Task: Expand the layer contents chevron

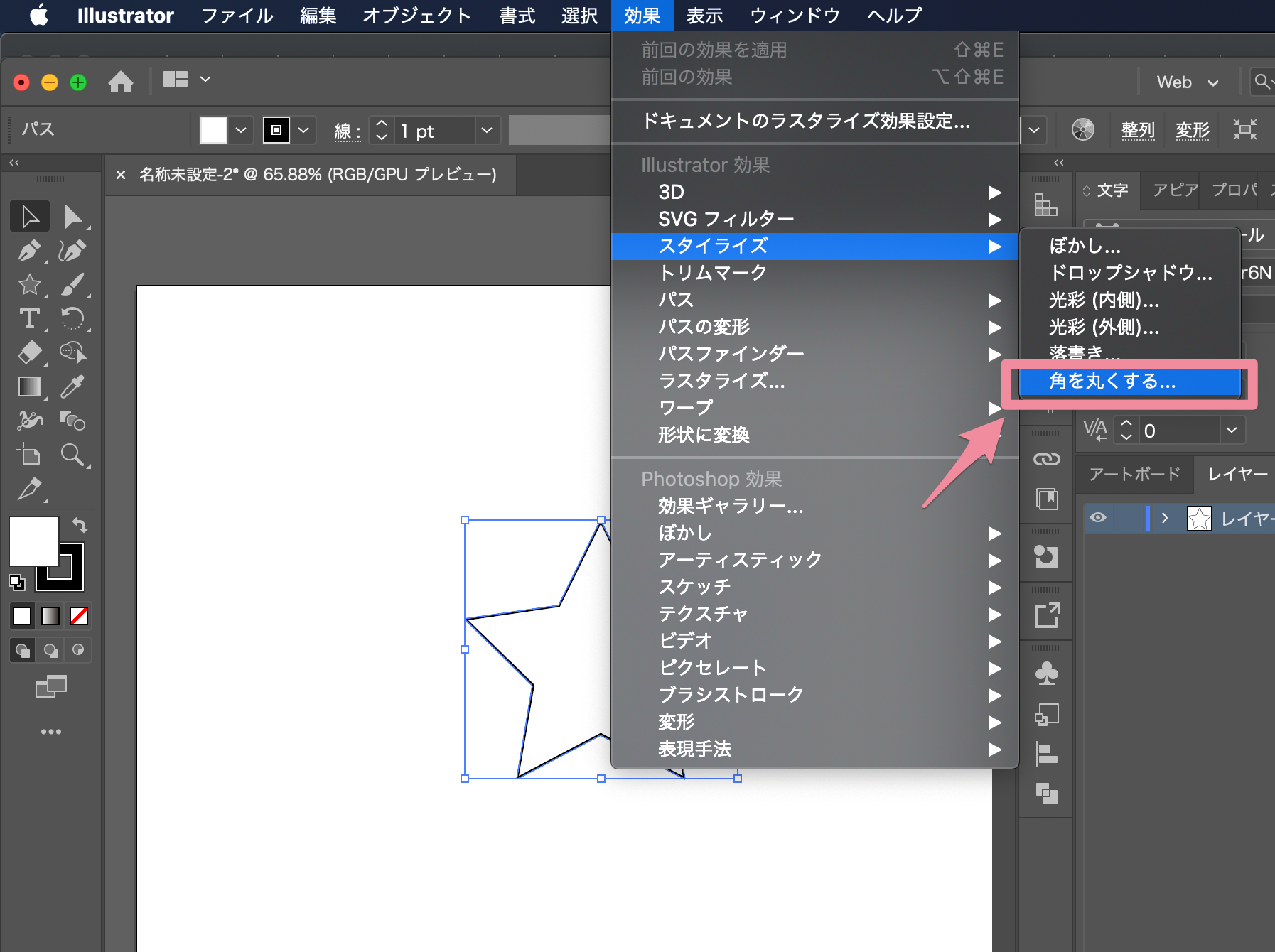Action: click(x=1165, y=519)
